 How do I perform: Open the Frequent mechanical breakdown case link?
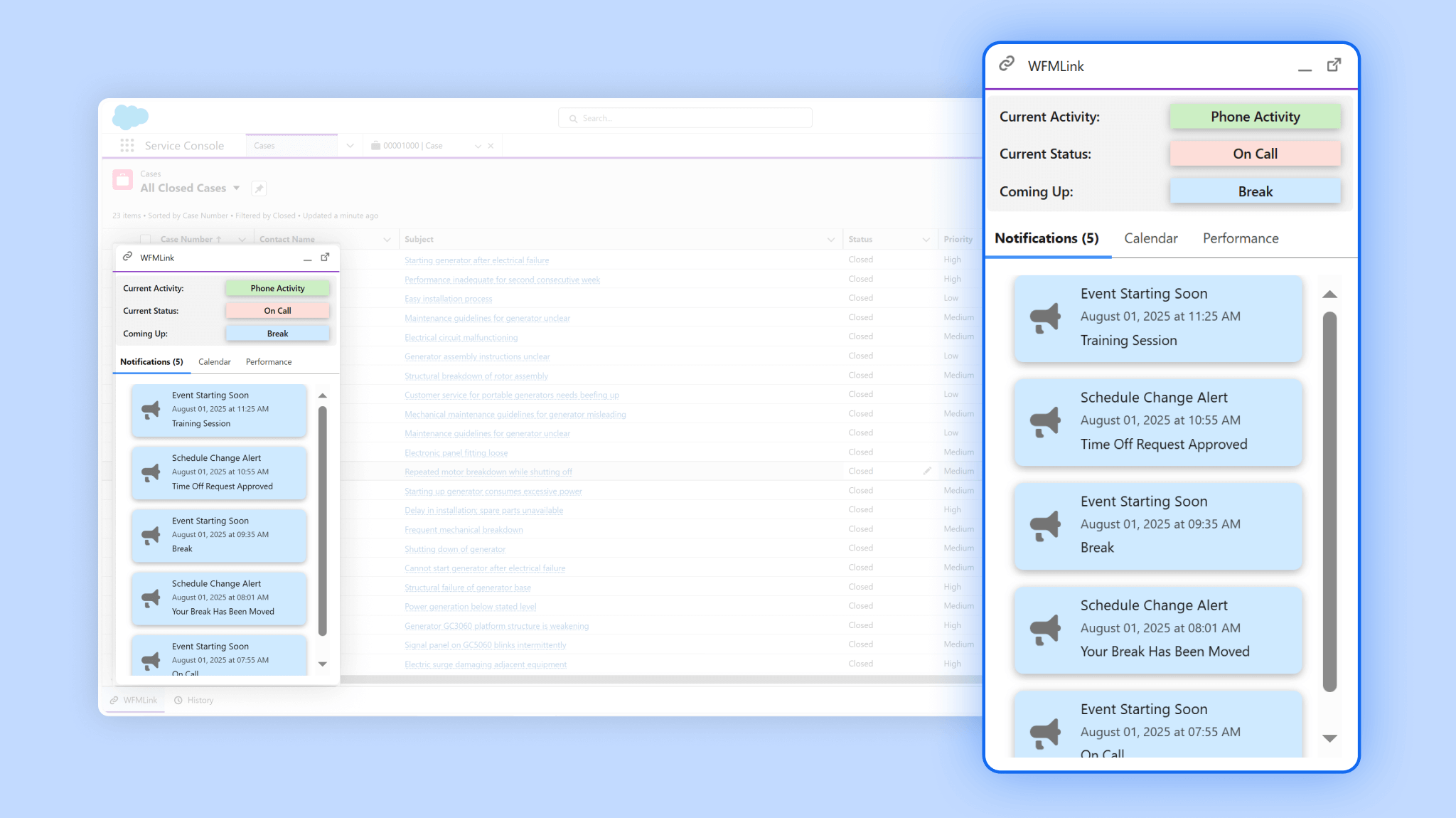pos(464,530)
